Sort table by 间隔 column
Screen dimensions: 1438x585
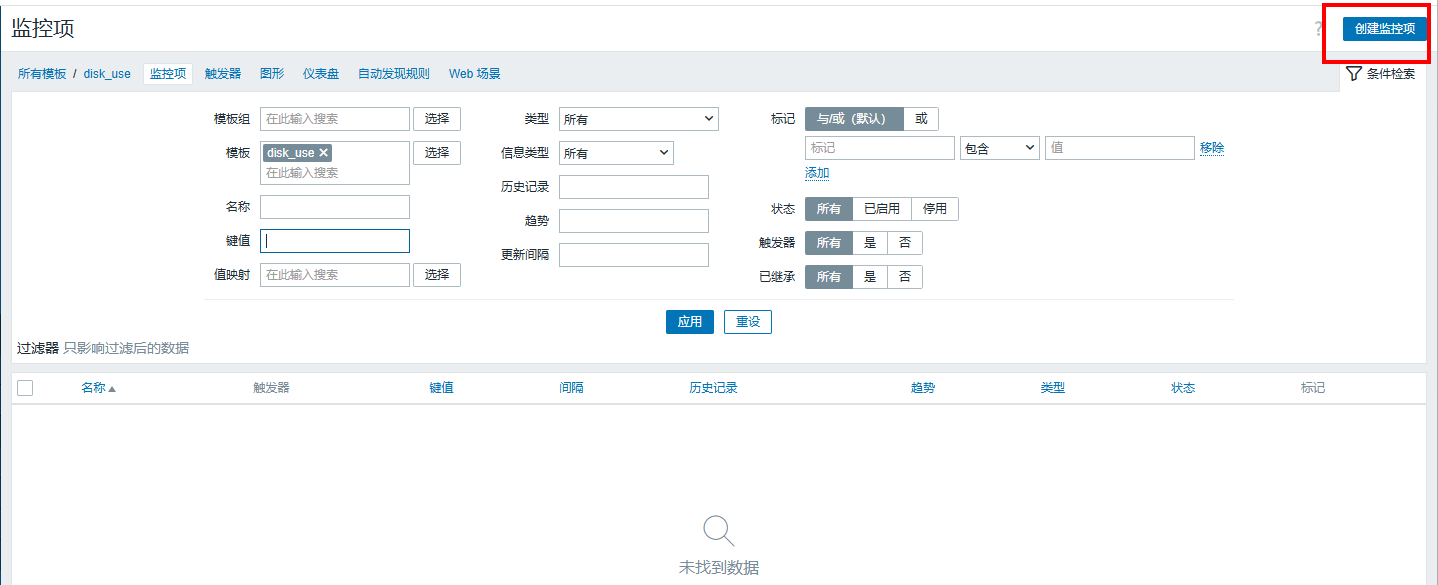point(571,388)
